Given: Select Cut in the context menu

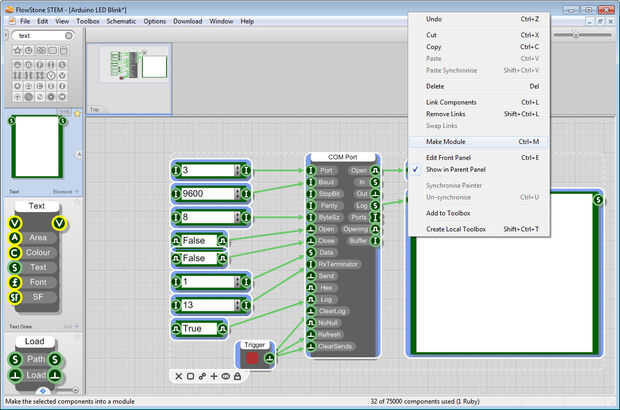Looking at the screenshot, I should tap(478, 35).
